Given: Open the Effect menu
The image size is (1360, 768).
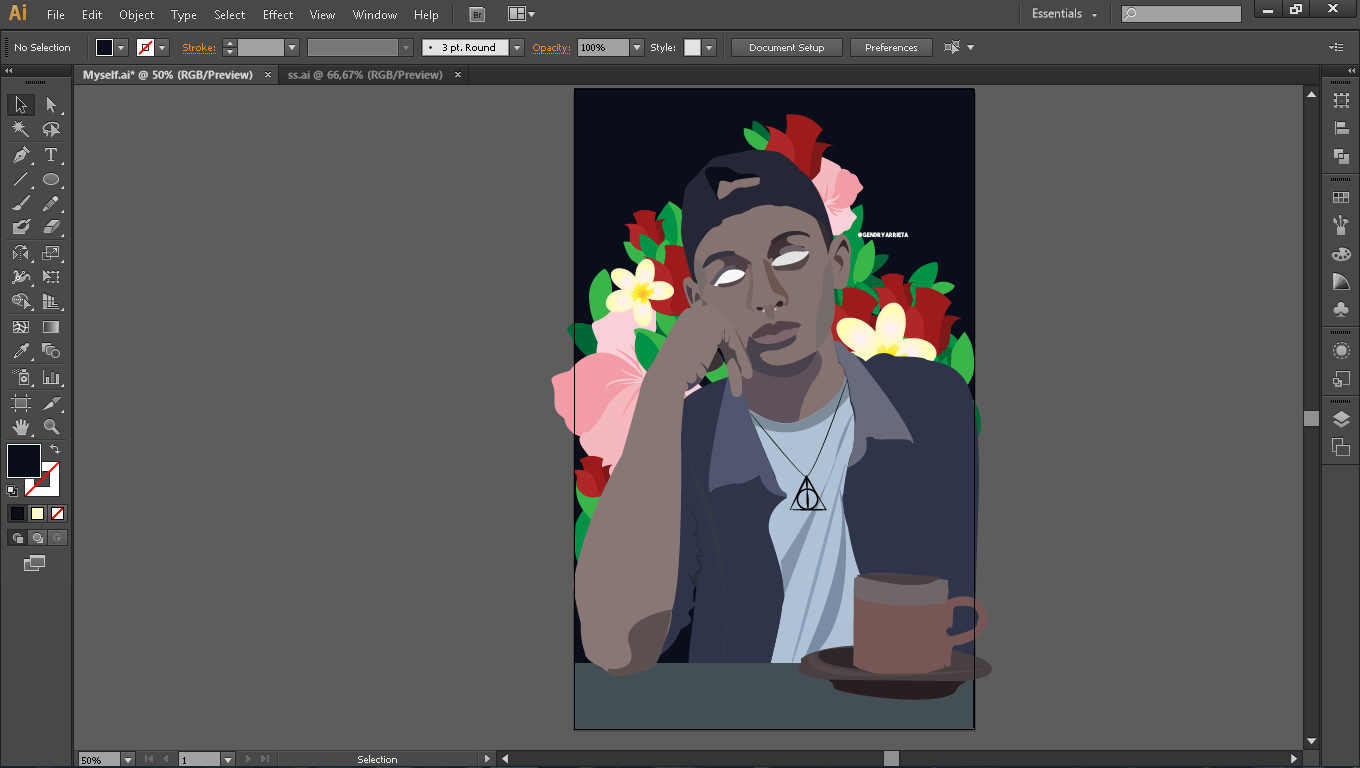Looking at the screenshot, I should click(278, 15).
